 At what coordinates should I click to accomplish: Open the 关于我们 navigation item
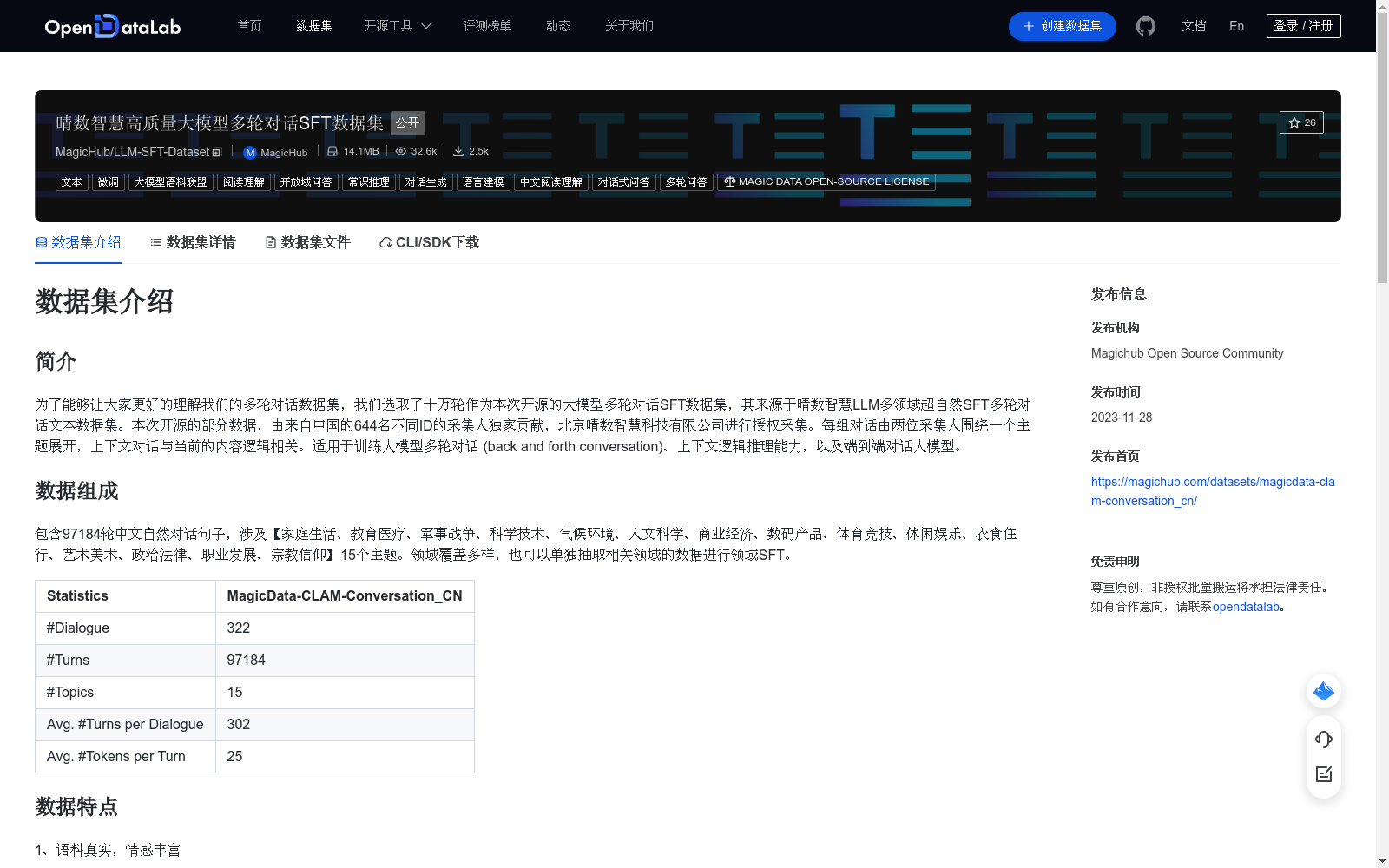pos(629,26)
